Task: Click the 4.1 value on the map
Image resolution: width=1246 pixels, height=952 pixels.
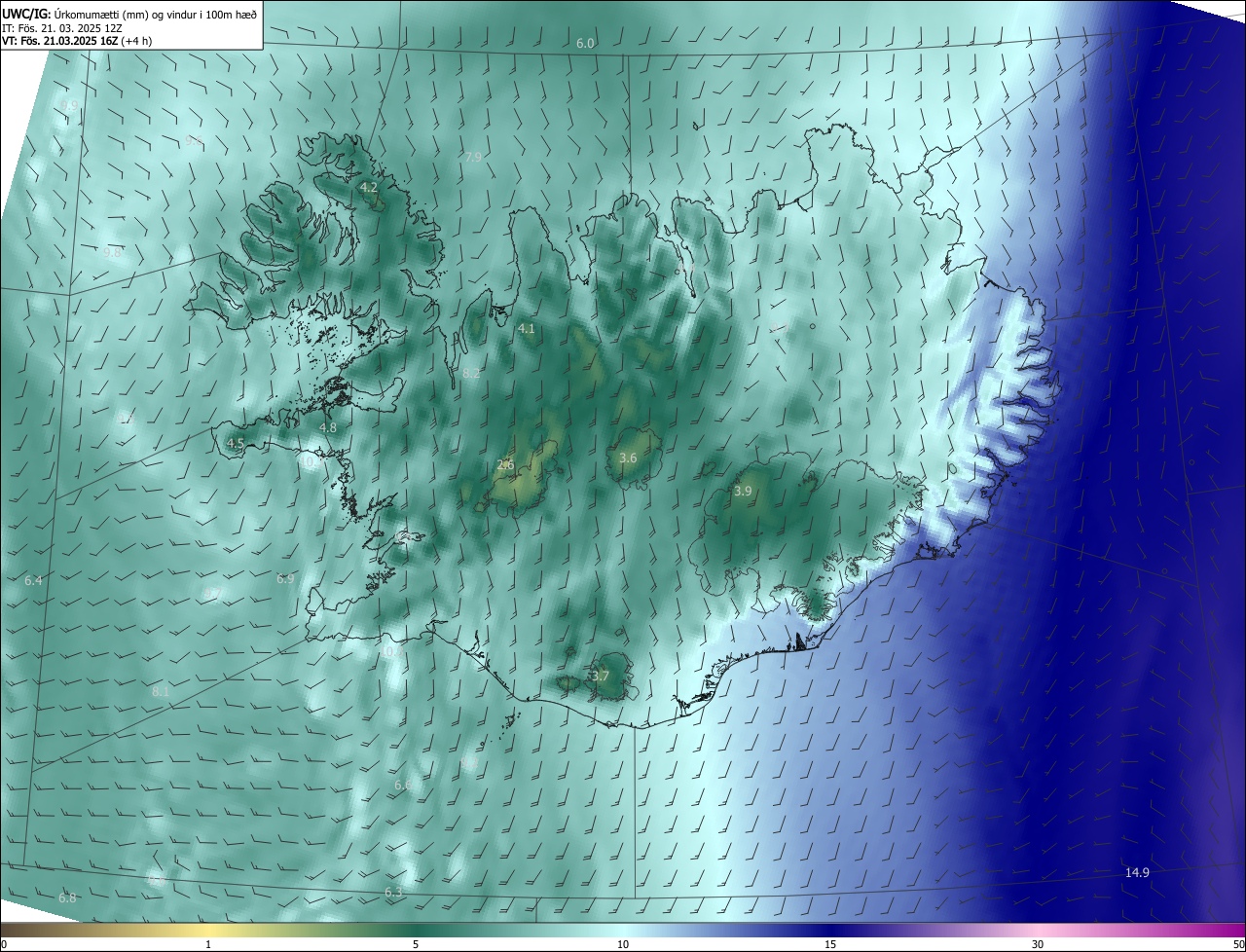Action: coord(527,329)
